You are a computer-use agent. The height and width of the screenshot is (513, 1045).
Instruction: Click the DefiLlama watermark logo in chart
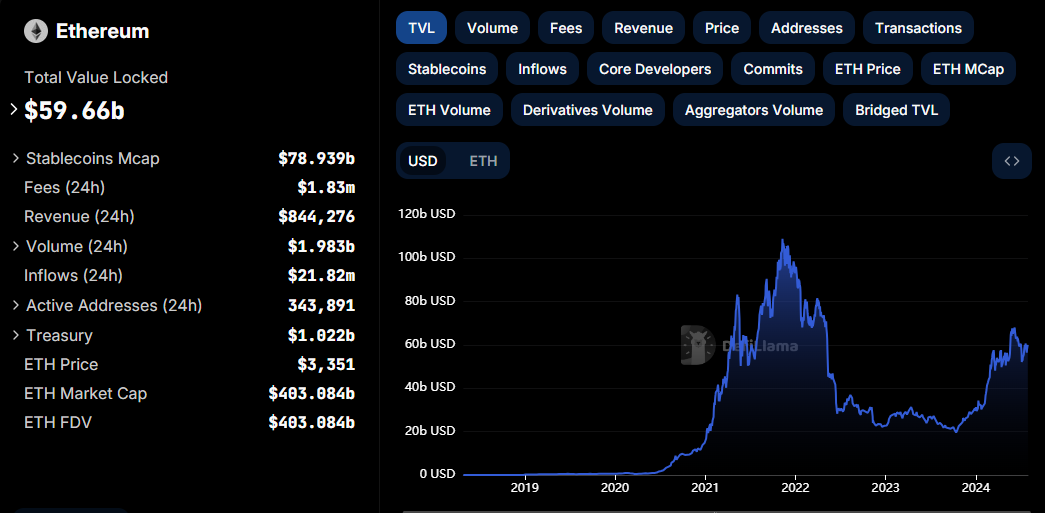(696, 345)
